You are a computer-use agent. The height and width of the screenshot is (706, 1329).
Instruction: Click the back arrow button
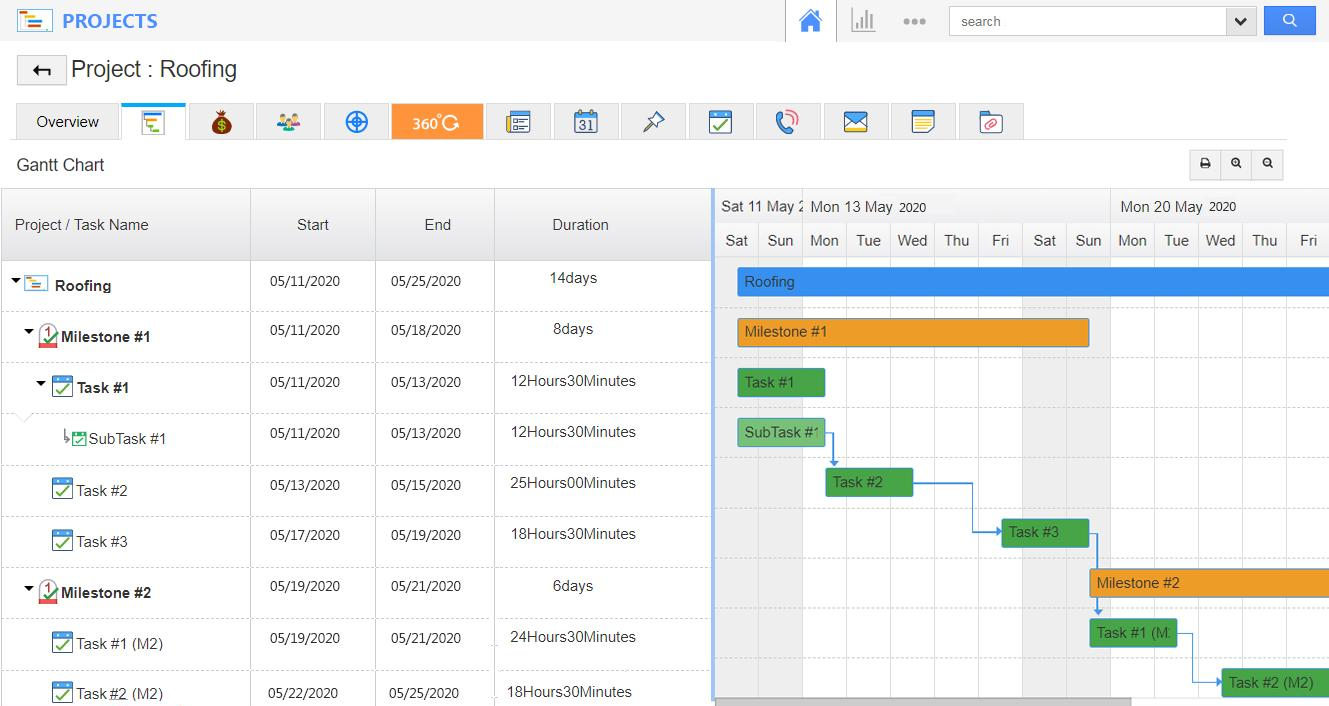(x=42, y=70)
